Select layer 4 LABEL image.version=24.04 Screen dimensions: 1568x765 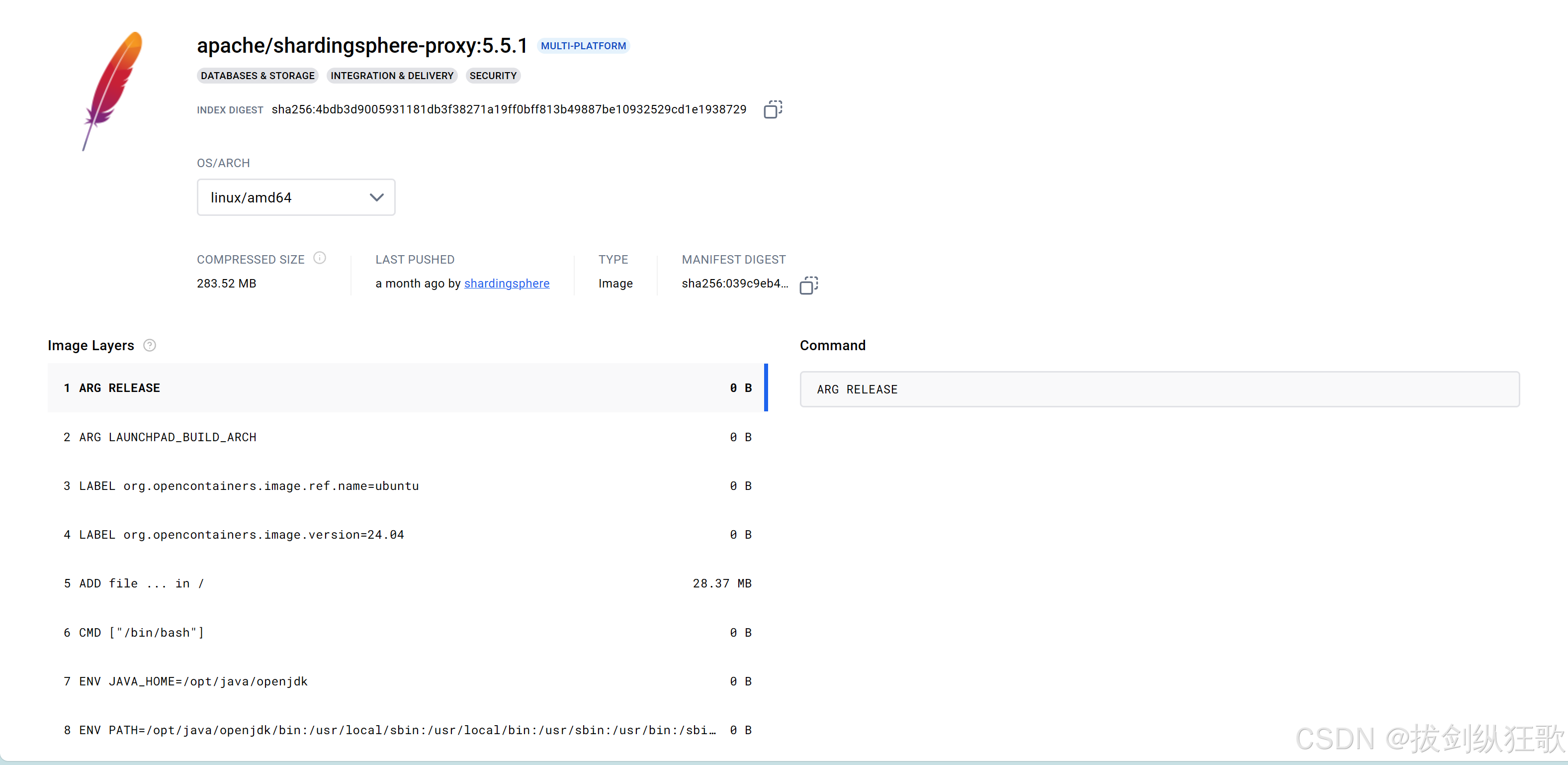407,535
